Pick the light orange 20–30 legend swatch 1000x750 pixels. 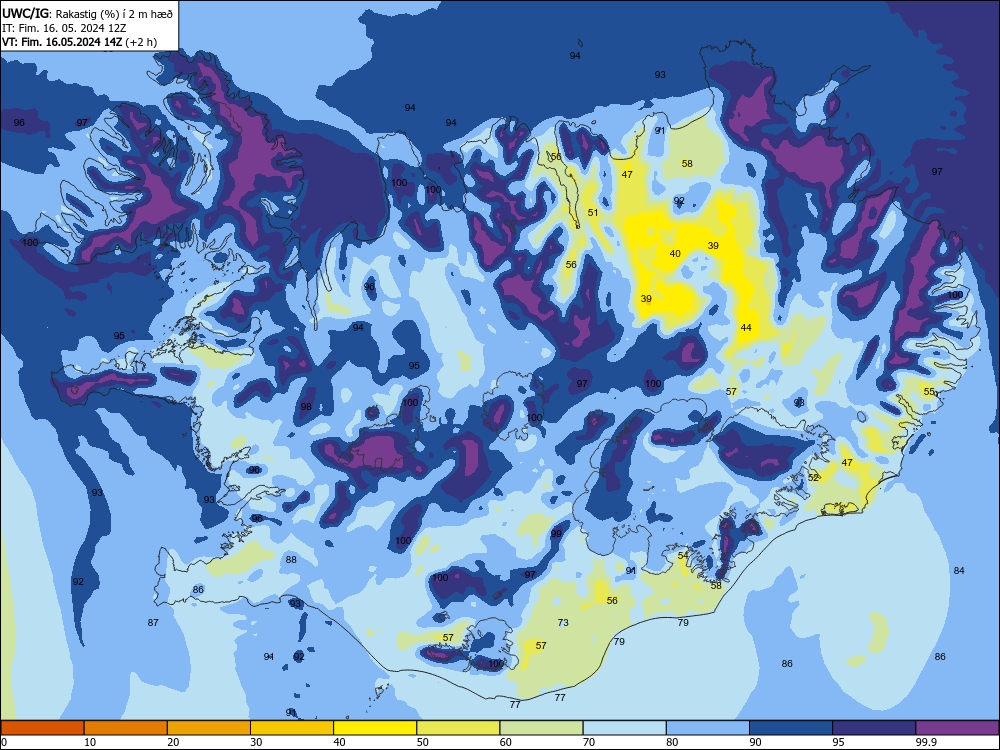(x=209, y=728)
